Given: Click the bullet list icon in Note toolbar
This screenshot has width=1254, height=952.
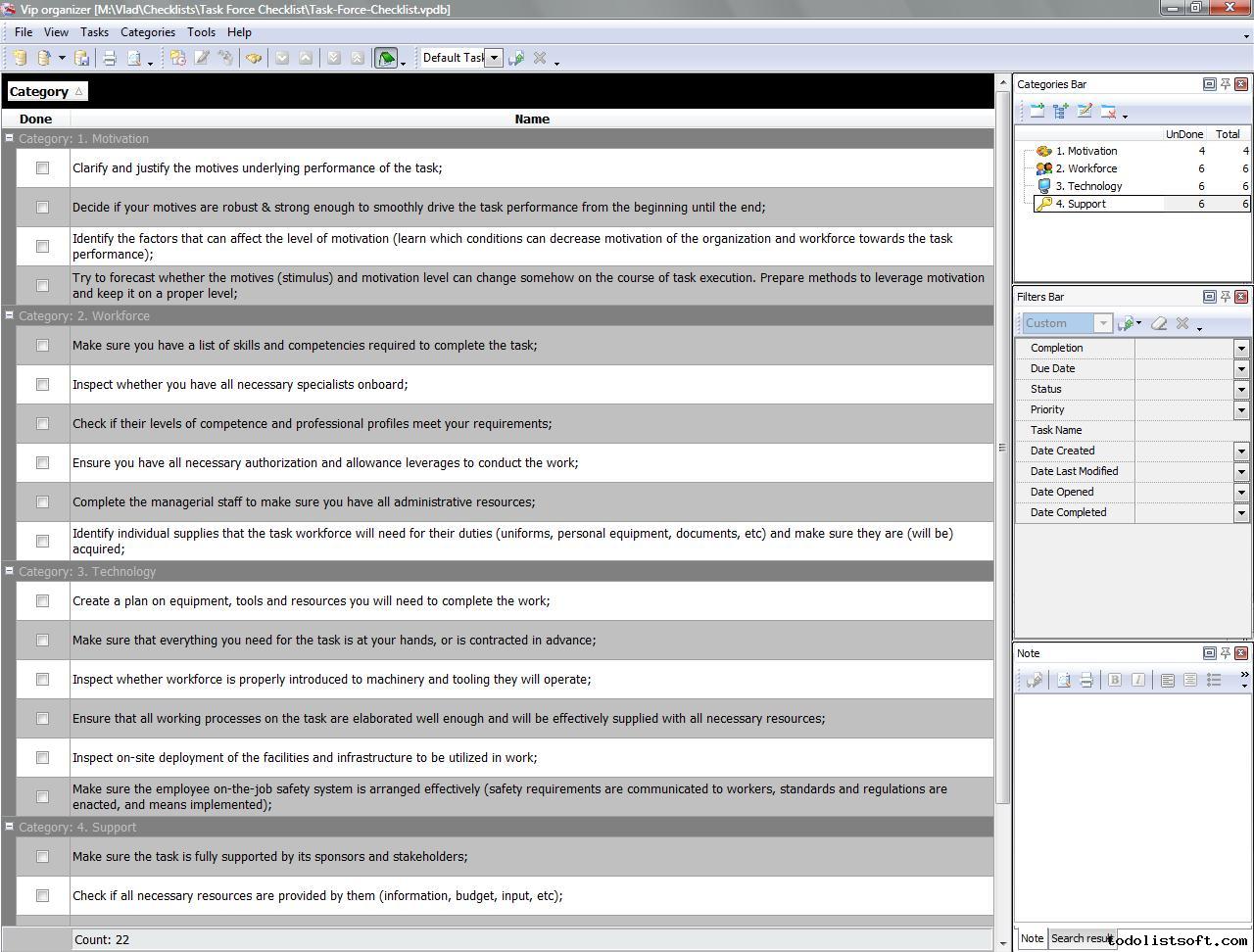Looking at the screenshot, I should point(1214,680).
